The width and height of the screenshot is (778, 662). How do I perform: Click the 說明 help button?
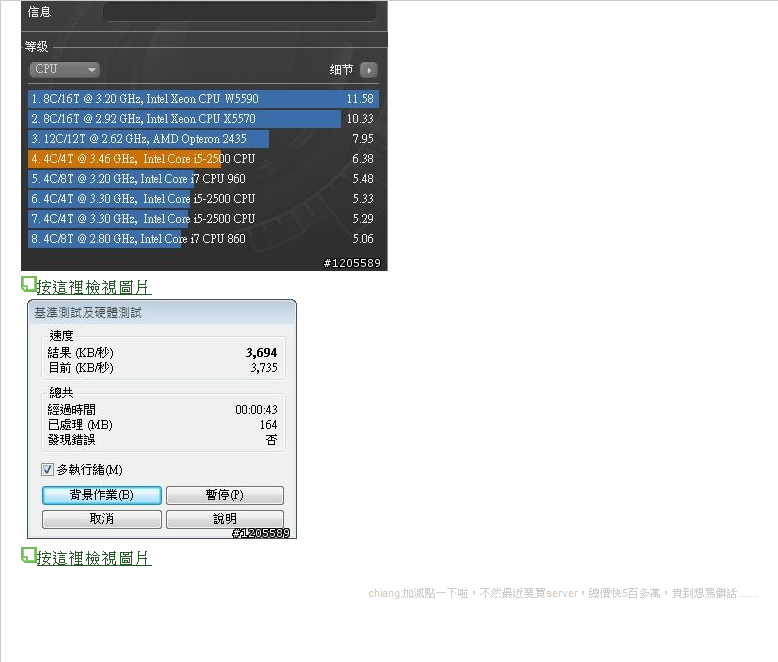[225, 519]
